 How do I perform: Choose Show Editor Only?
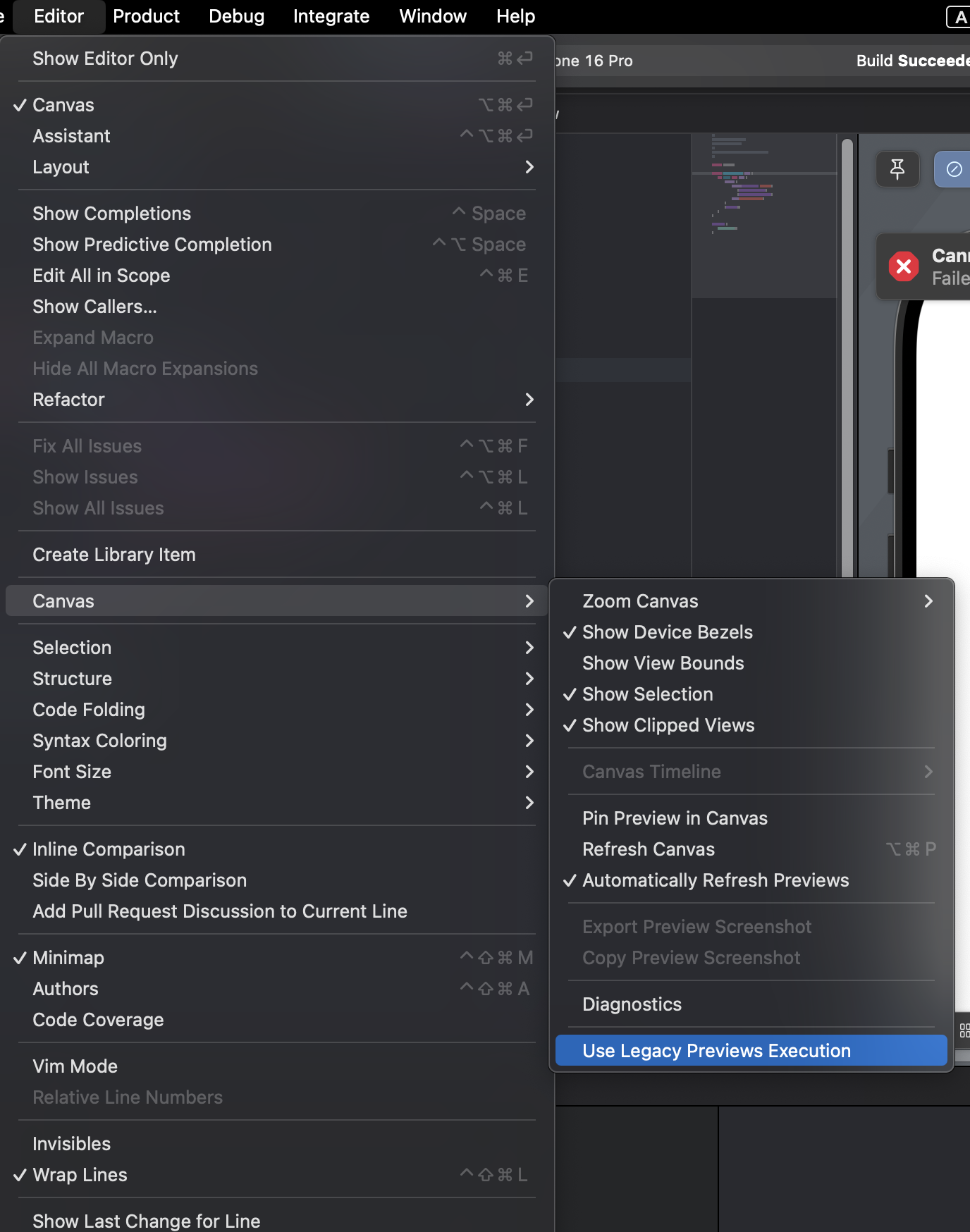pos(276,58)
